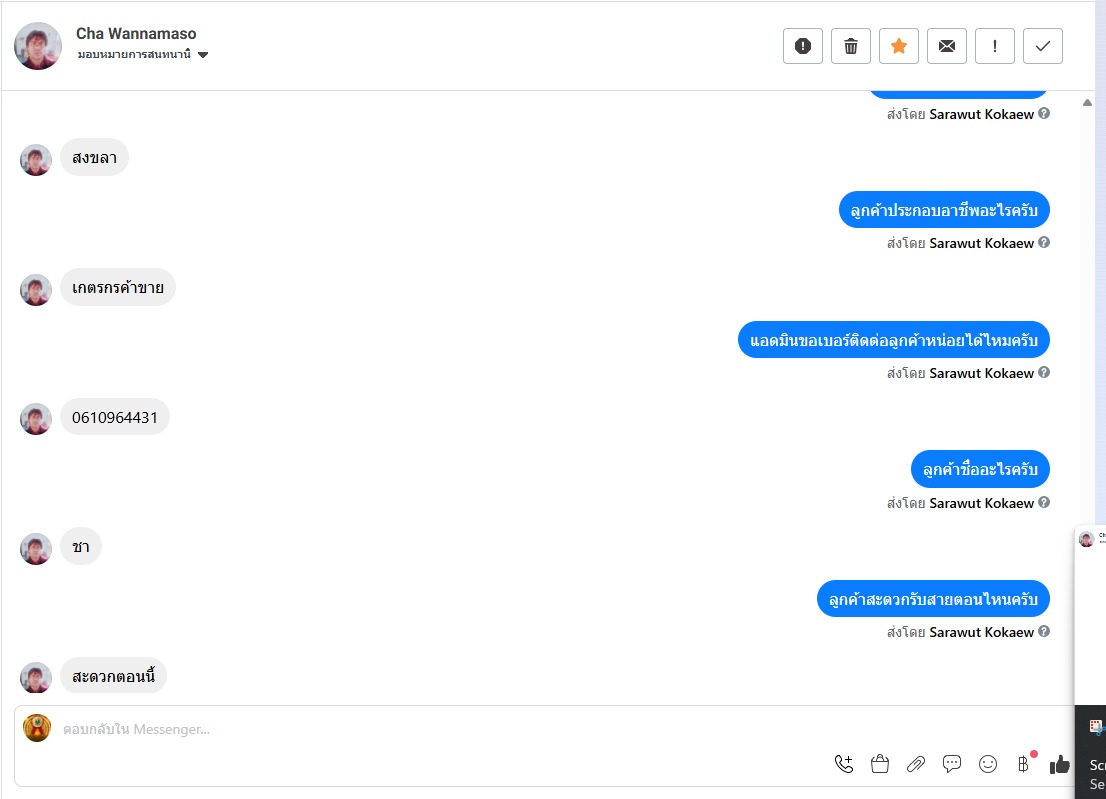Click the Cha Wannamaso contact name
Image resolution: width=1106 pixels, height=799 pixels.
[x=136, y=34]
